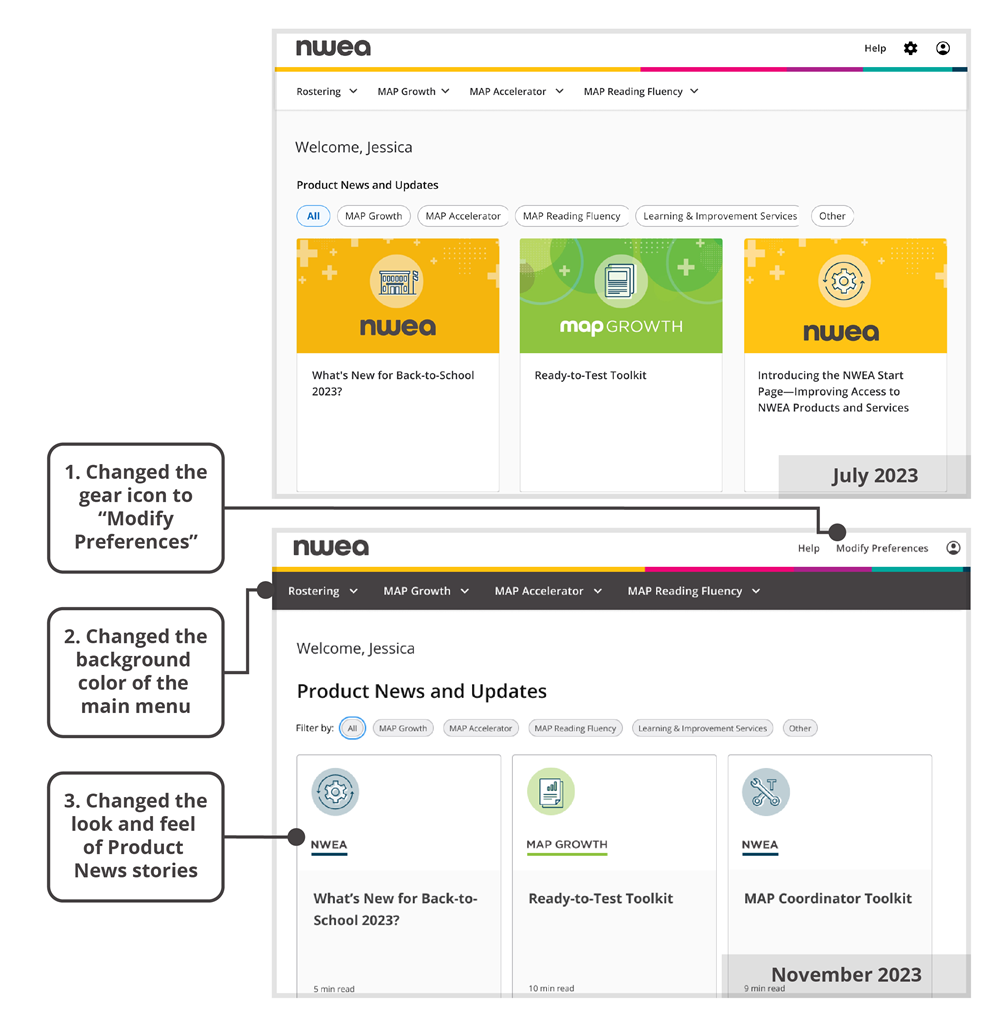Open story Introducing the NWEA Start Page
Viewport: 1000px width, 1027px height.
click(x=833, y=392)
